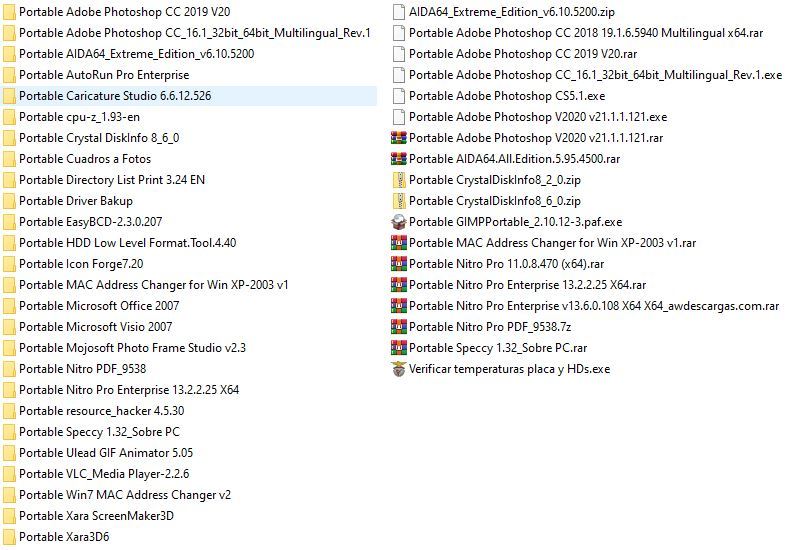
Task: Click folder icon of Portable Microsoft Office 2007
Action: pyautogui.click(x=9, y=306)
